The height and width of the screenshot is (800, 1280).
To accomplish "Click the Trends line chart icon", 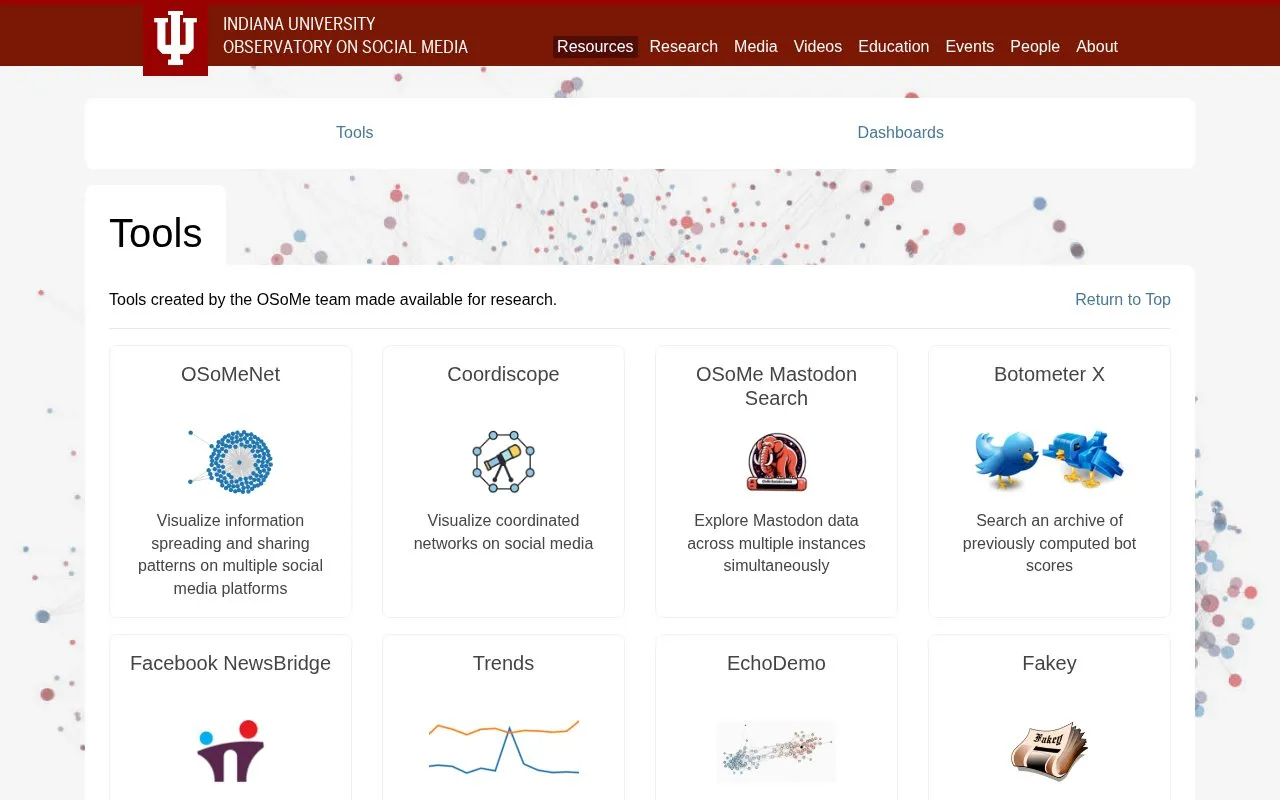I will (503, 748).
